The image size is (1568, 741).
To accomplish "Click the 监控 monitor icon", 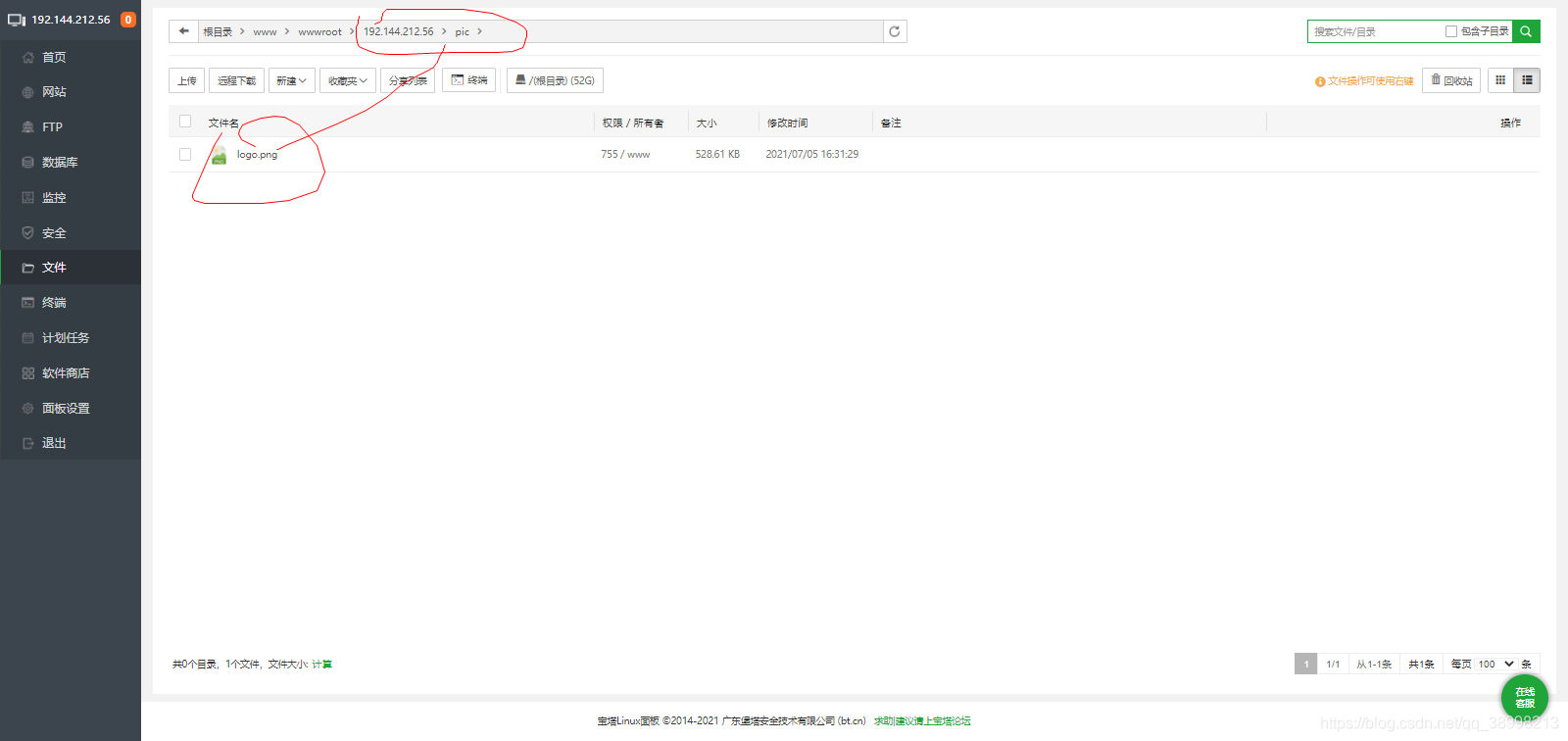I will point(27,198).
